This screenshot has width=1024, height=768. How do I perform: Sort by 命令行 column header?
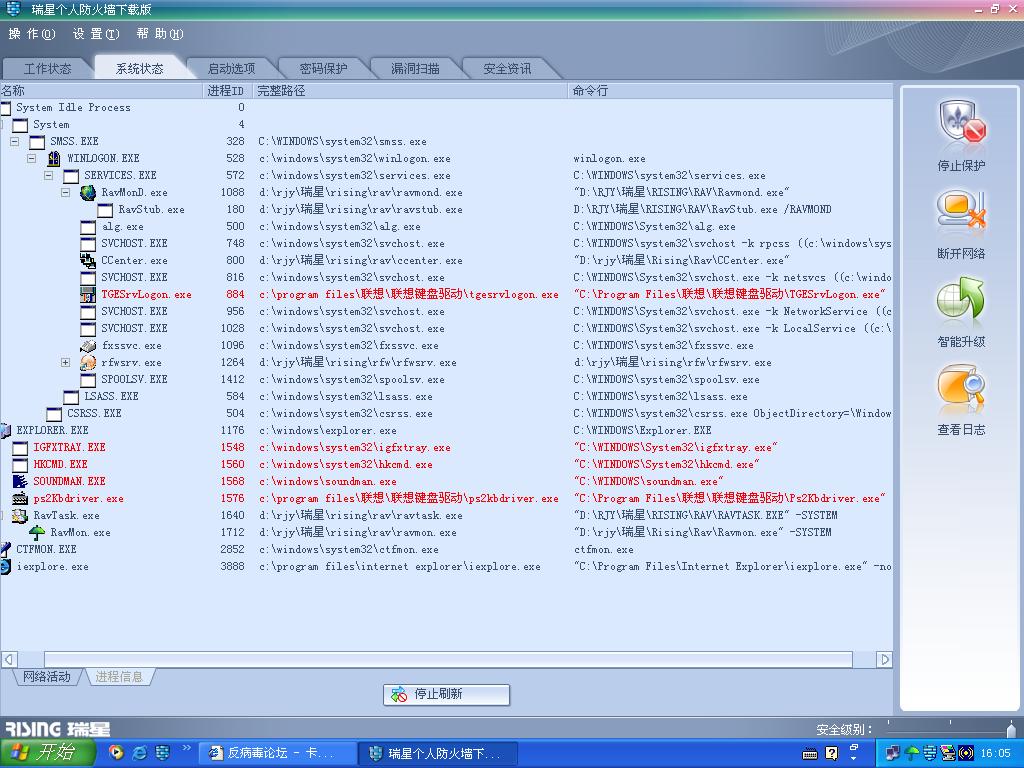tap(730, 91)
